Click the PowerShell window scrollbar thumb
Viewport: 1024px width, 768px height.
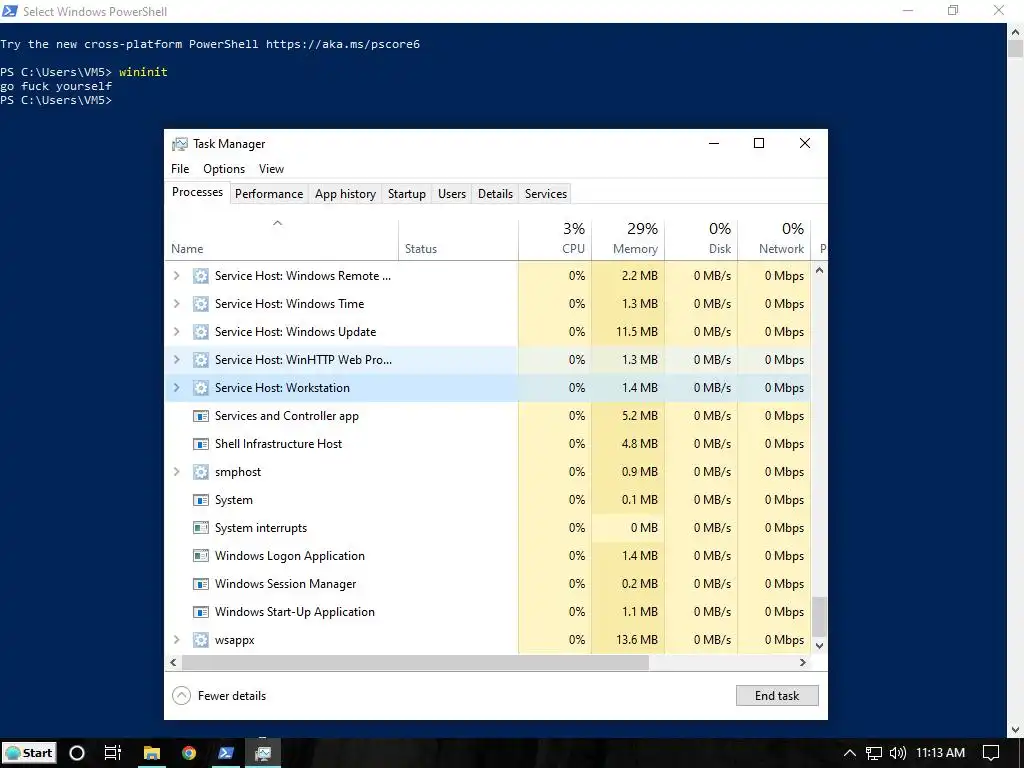pos(1015,49)
